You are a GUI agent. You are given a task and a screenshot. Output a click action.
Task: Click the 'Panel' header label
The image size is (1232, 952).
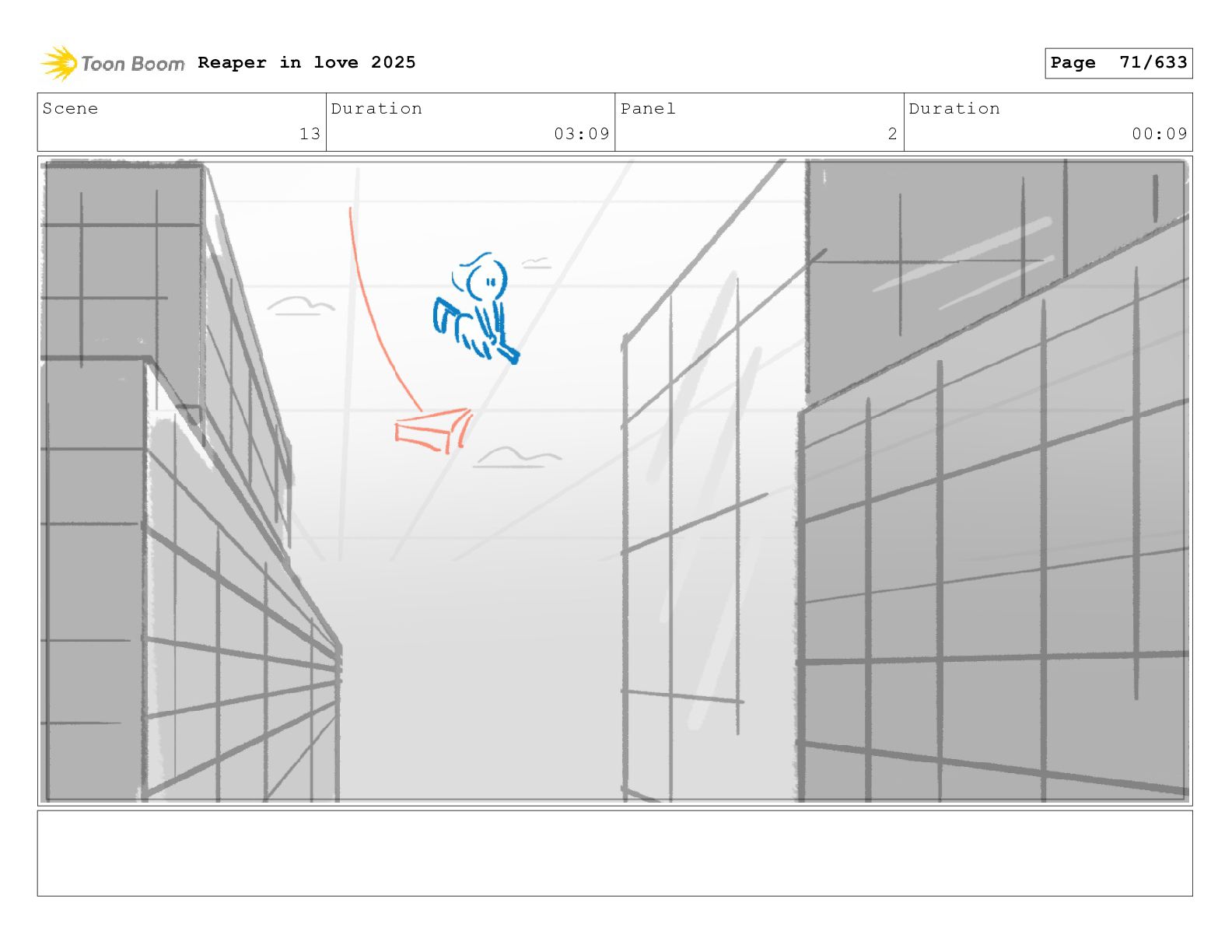pyautogui.click(x=648, y=109)
